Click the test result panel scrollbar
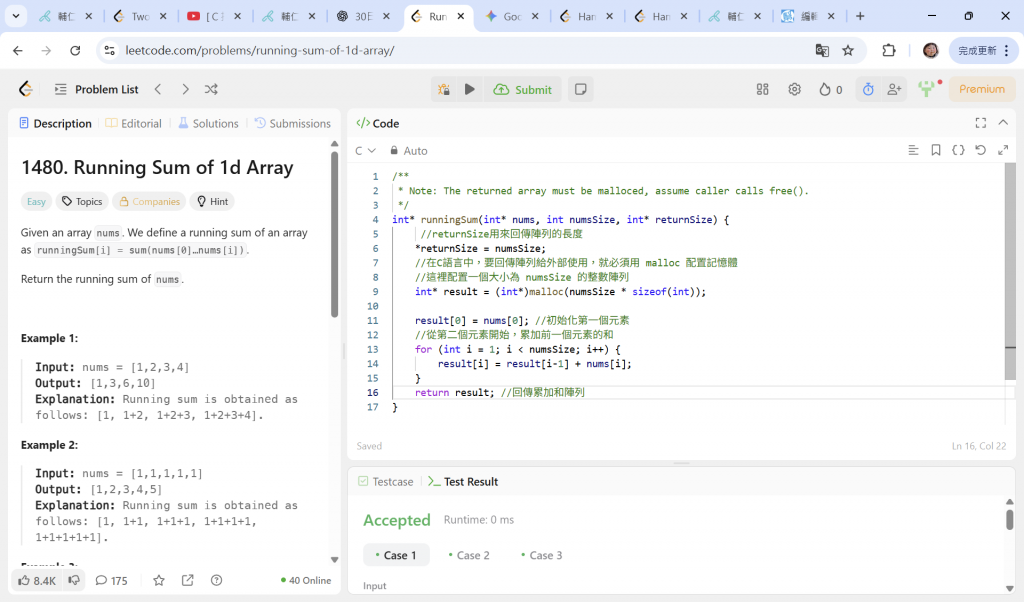 1010,520
